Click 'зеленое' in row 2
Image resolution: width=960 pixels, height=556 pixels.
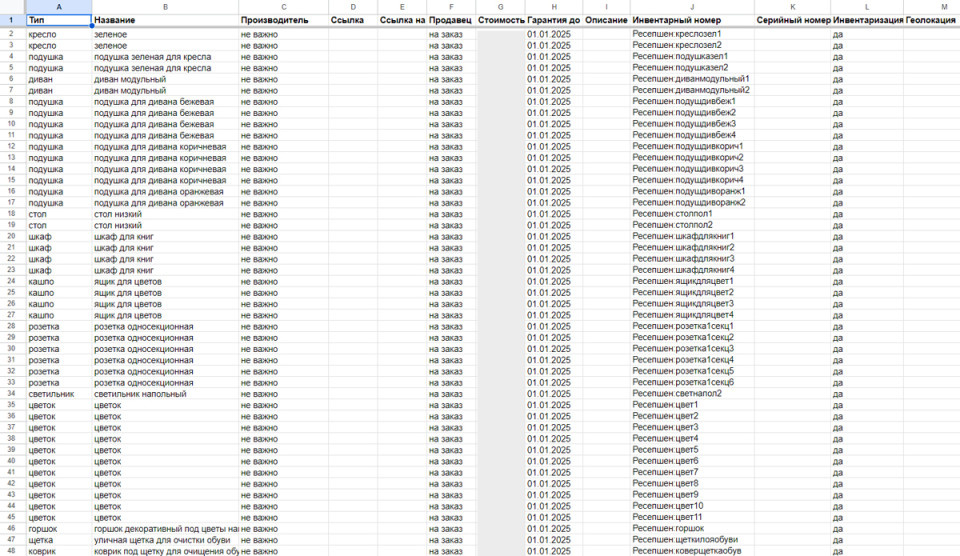pos(165,34)
